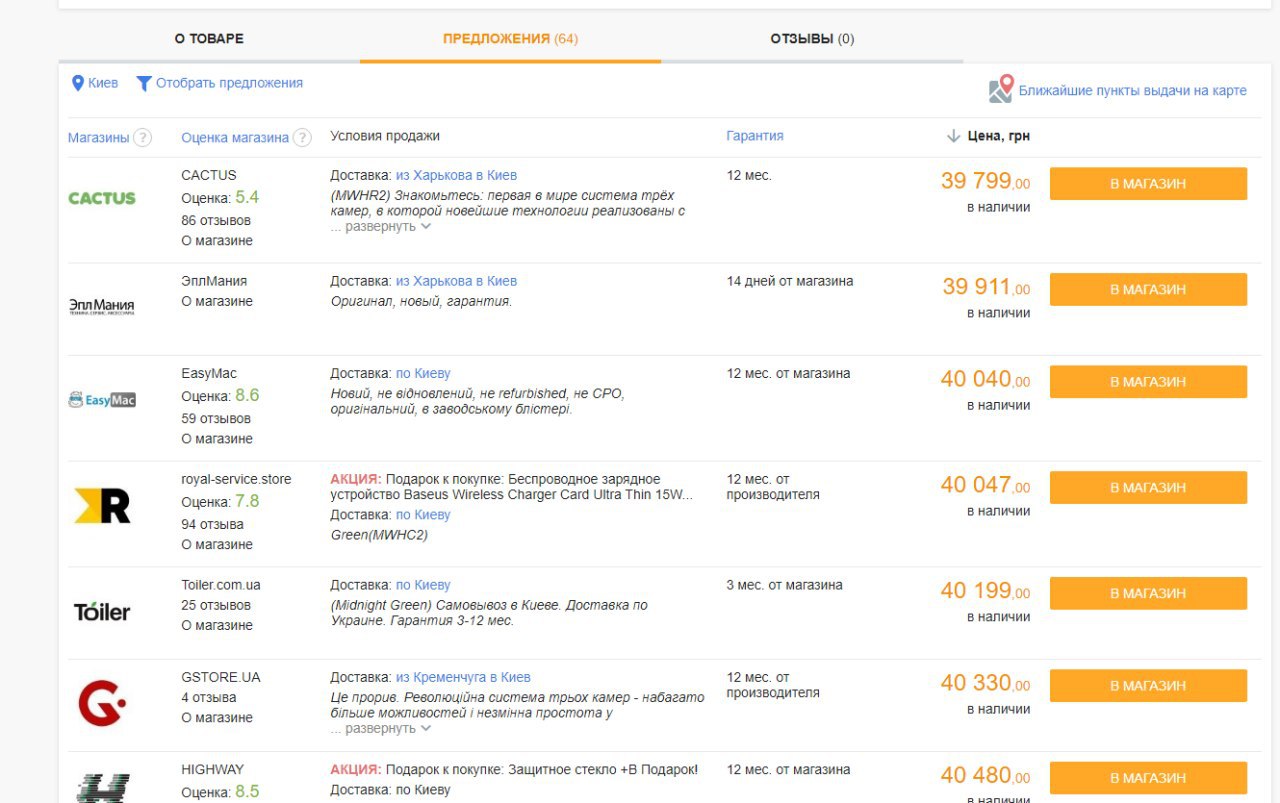Open CACTUS delivery link из Харькова в Киев
1280x803 pixels.
click(456, 175)
